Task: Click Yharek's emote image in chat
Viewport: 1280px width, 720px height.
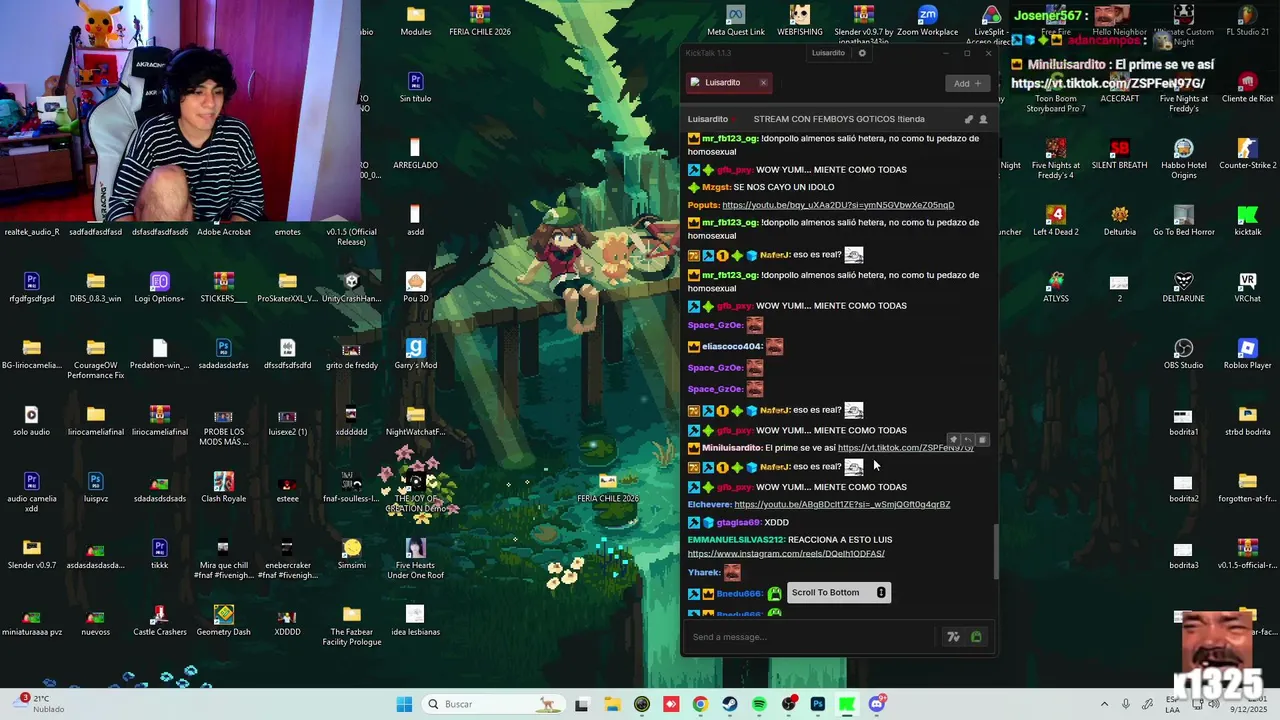Action: [x=732, y=573]
